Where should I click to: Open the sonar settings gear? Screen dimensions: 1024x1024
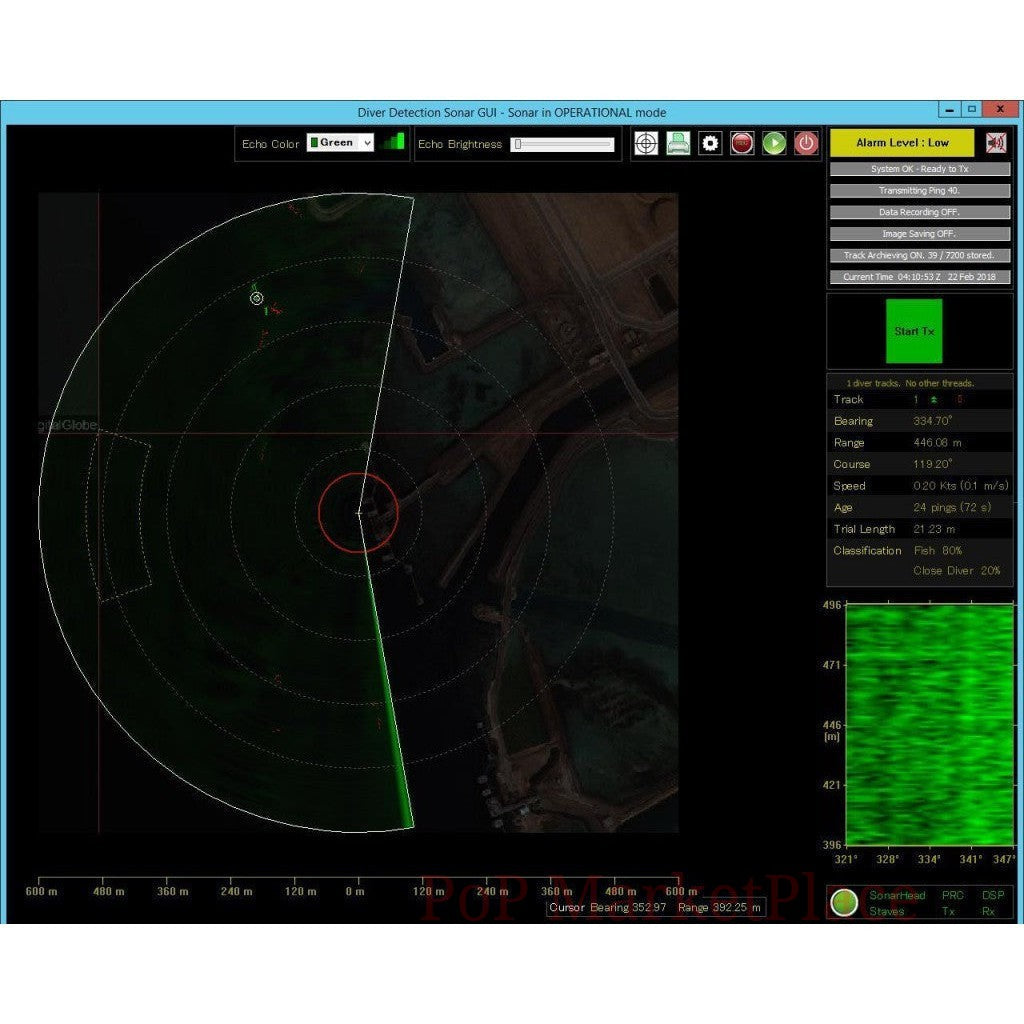[x=708, y=143]
